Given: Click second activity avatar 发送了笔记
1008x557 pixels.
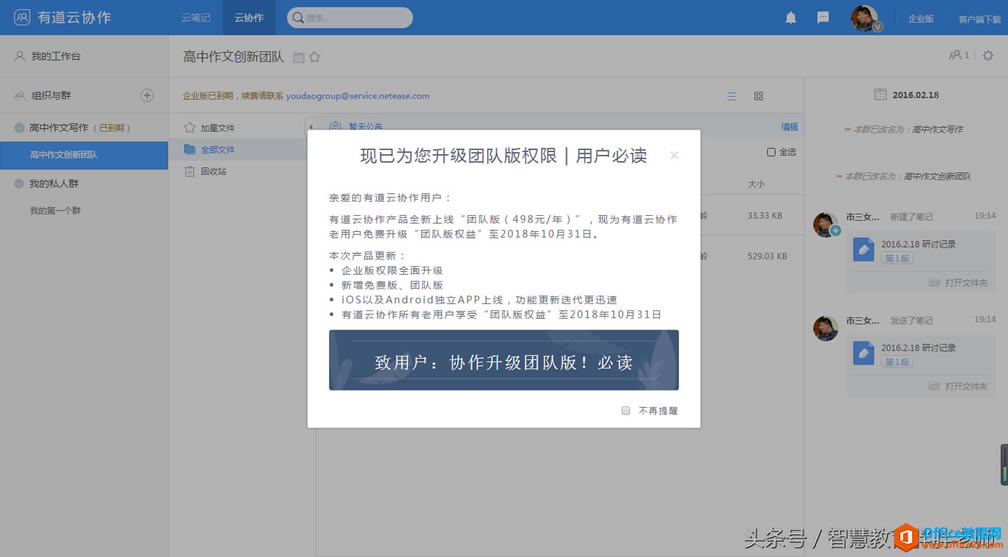Looking at the screenshot, I should [x=825, y=328].
